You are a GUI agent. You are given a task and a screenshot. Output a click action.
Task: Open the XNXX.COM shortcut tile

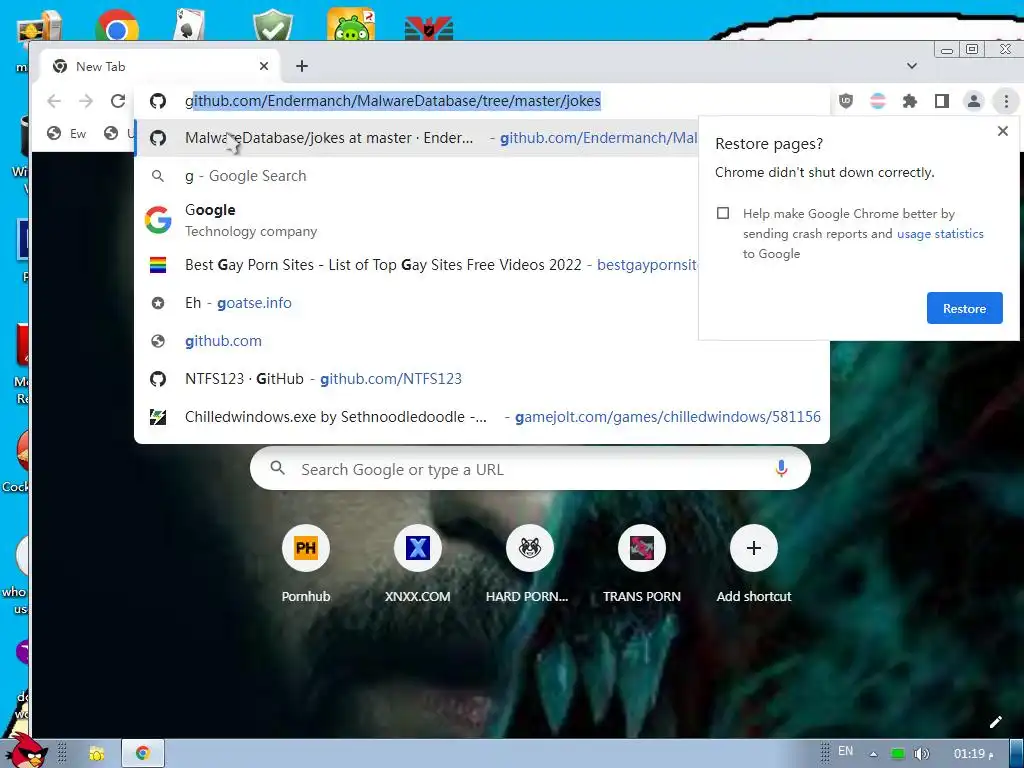pyautogui.click(x=417, y=562)
